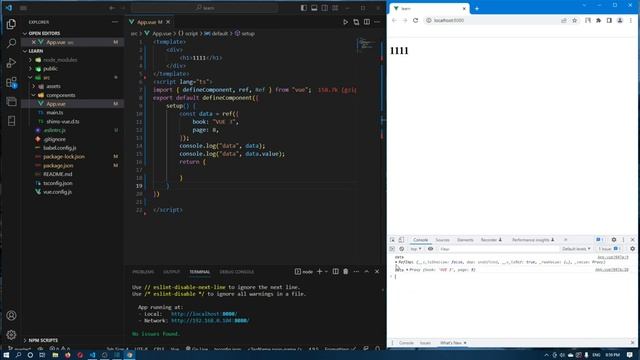Maximize the terminal panel with chevron up

click(367, 271)
